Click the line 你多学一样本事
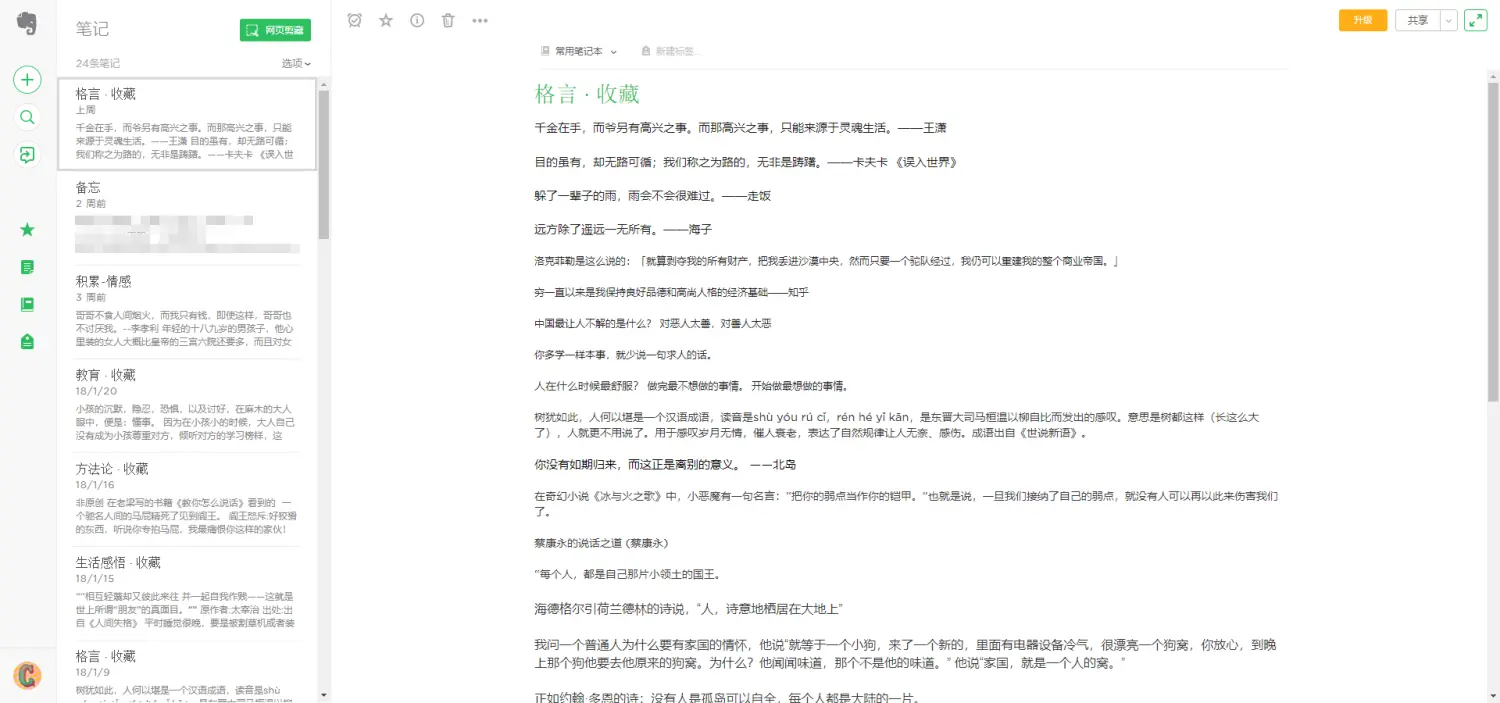 point(623,355)
